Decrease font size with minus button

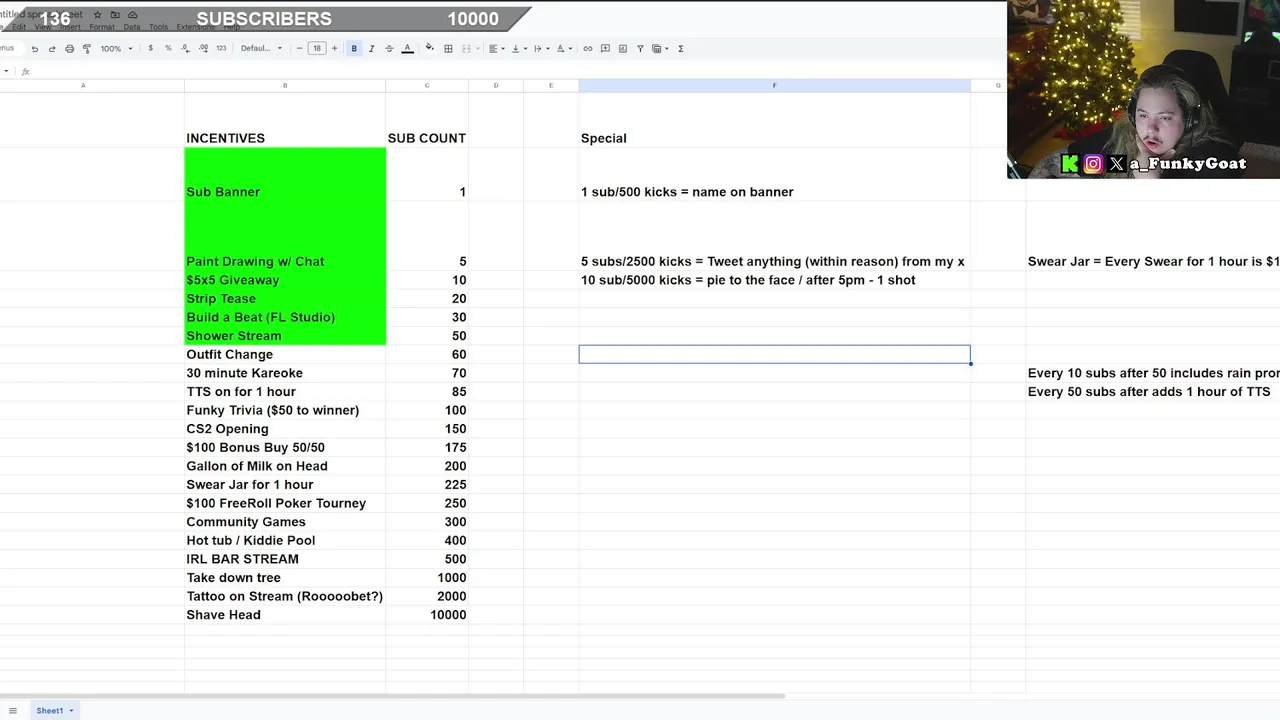299,48
